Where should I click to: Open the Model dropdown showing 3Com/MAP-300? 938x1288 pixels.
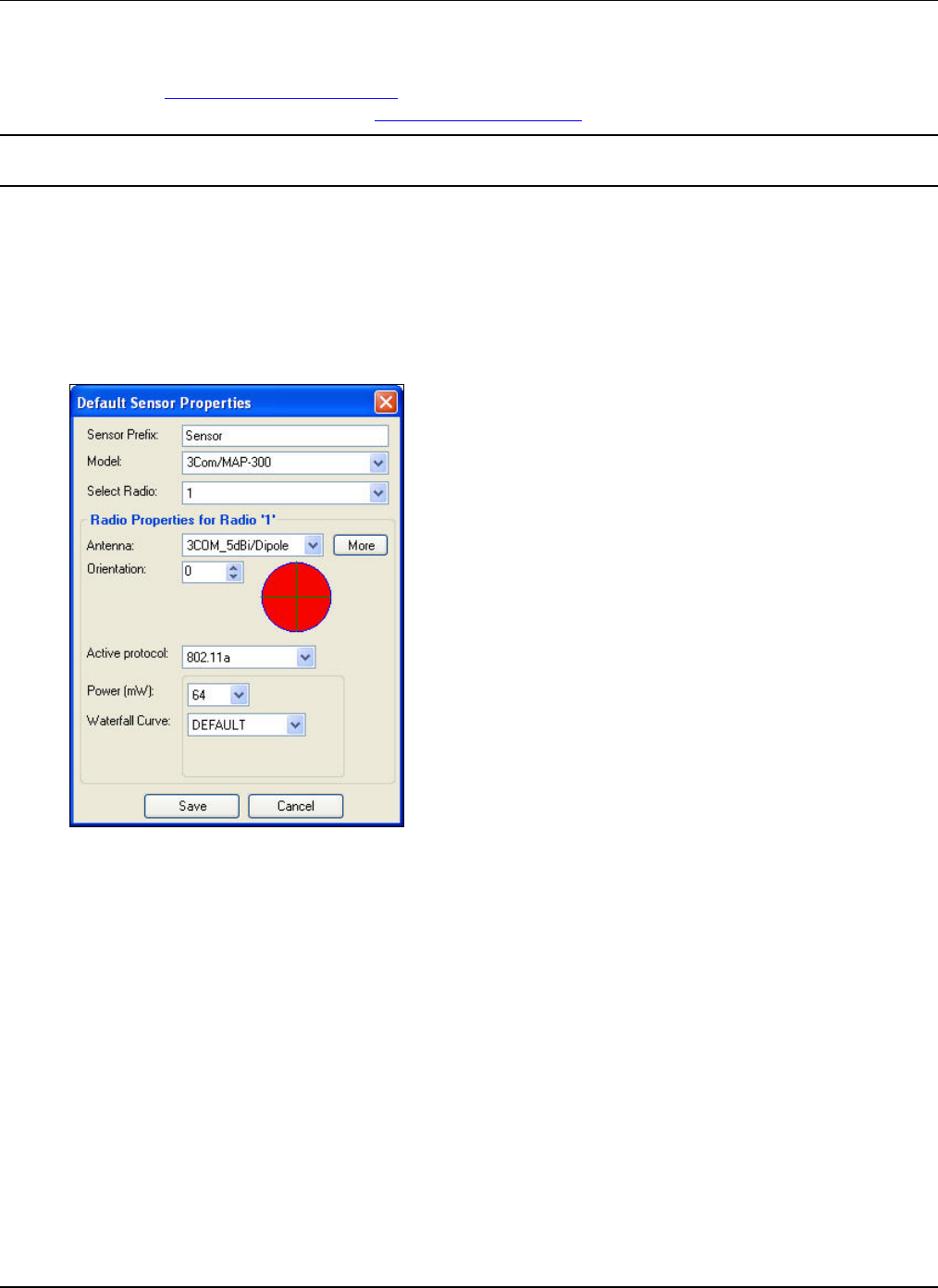coord(377,463)
